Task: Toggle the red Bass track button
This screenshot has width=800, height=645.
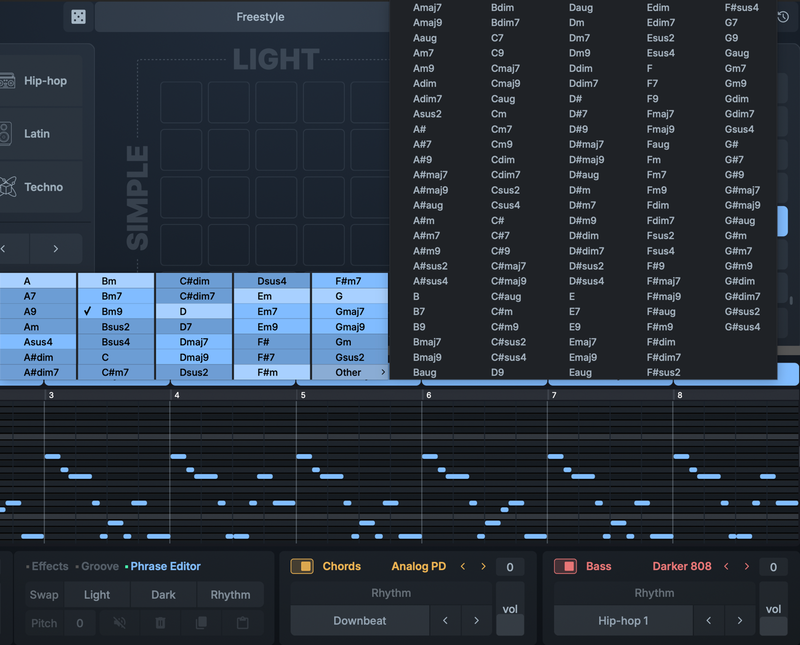Action: [x=565, y=566]
